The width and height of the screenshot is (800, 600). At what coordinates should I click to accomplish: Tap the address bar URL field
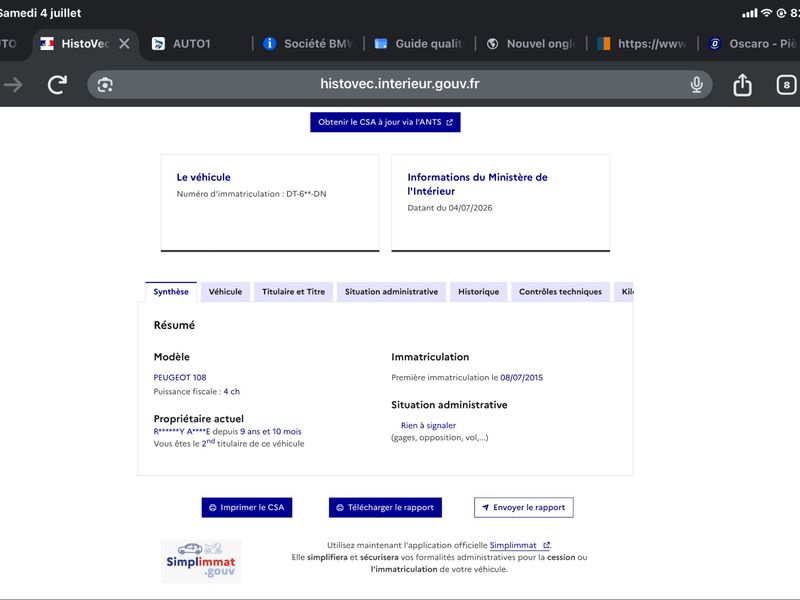click(399, 84)
